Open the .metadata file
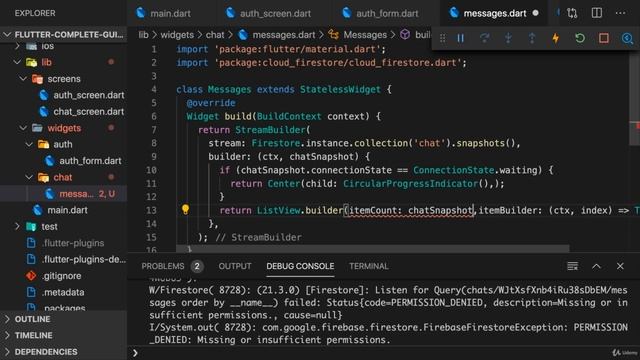 (x=64, y=292)
